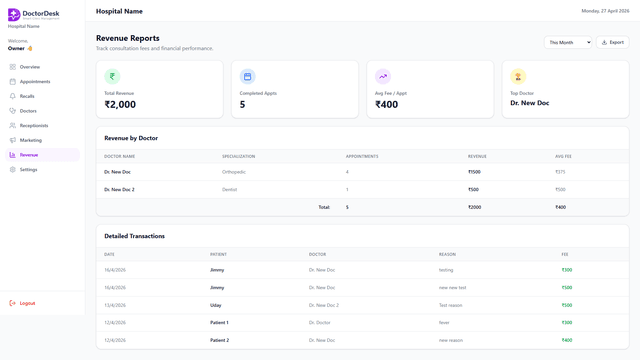Select the Revenue menu item

click(x=42, y=155)
